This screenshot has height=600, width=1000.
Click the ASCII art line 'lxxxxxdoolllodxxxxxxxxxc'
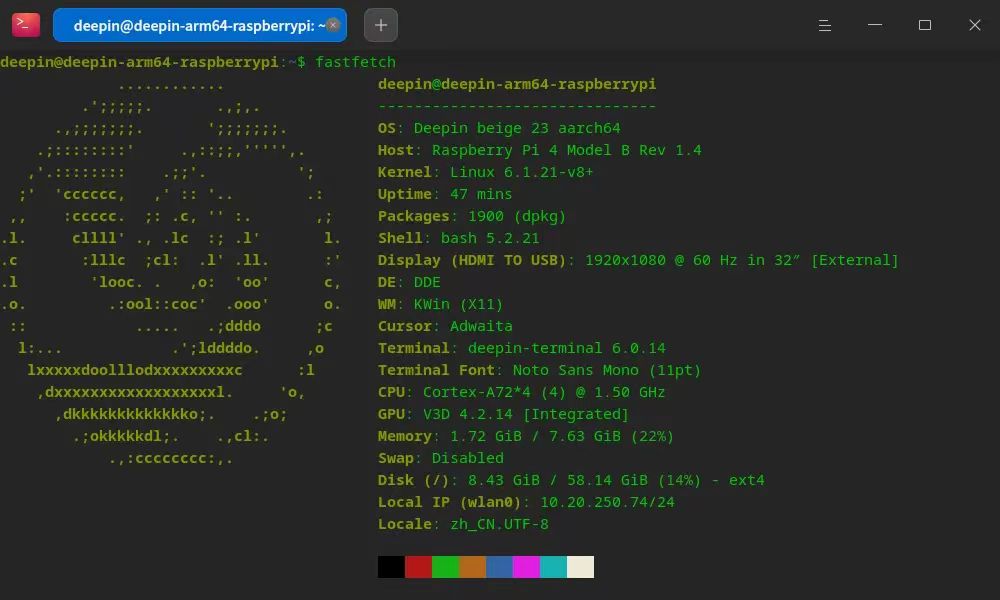coord(135,370)
